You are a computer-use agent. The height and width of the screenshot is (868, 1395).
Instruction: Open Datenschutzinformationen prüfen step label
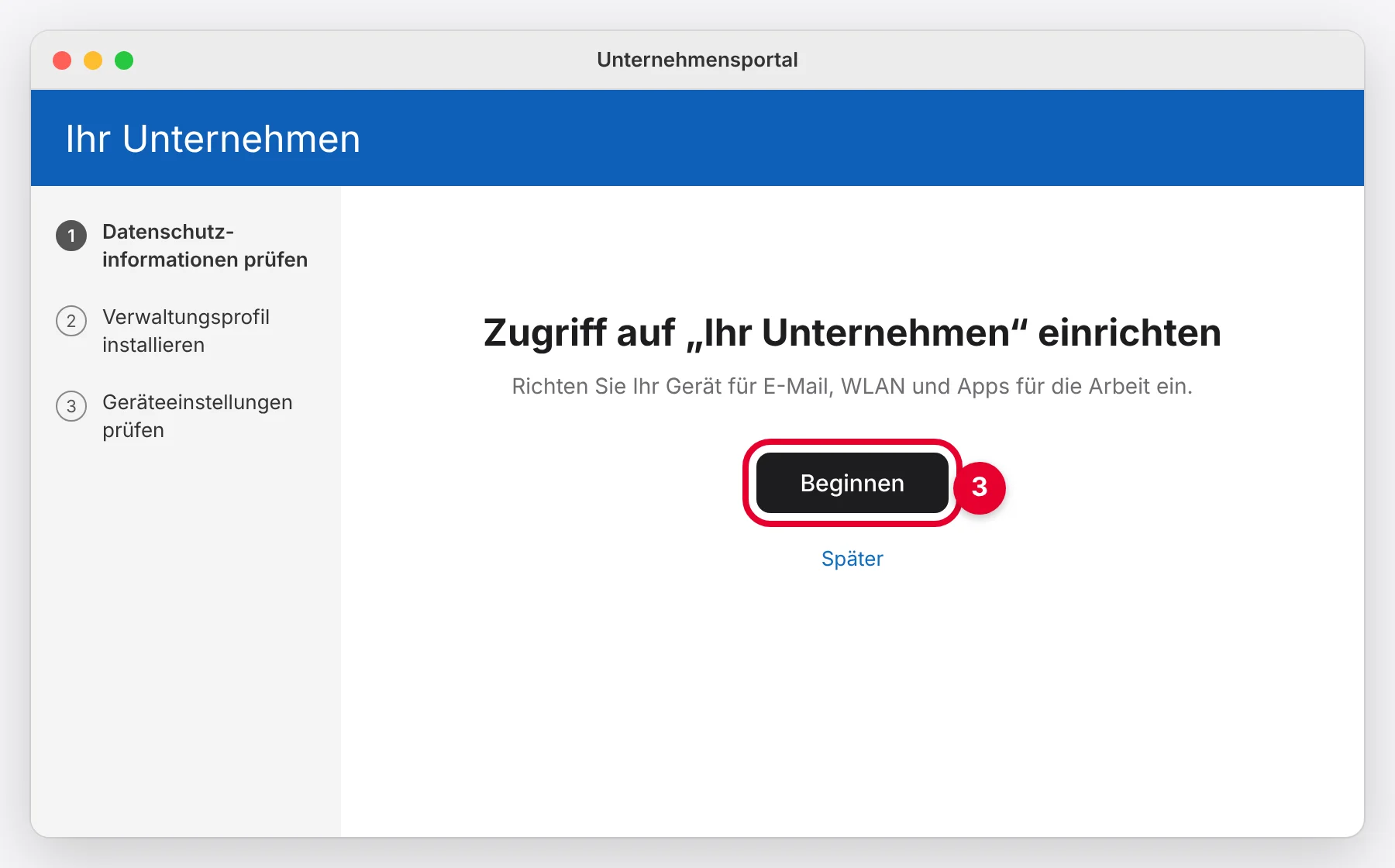click(205, 246)
